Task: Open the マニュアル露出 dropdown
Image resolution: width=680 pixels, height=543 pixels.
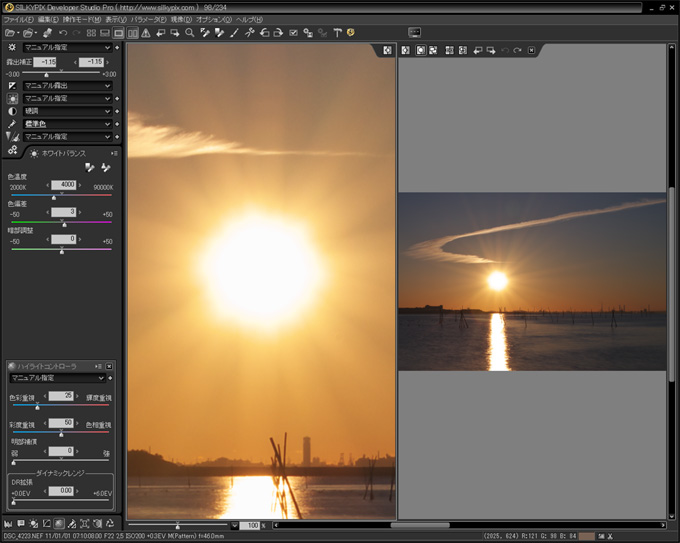Action: [x=67, y=86]
